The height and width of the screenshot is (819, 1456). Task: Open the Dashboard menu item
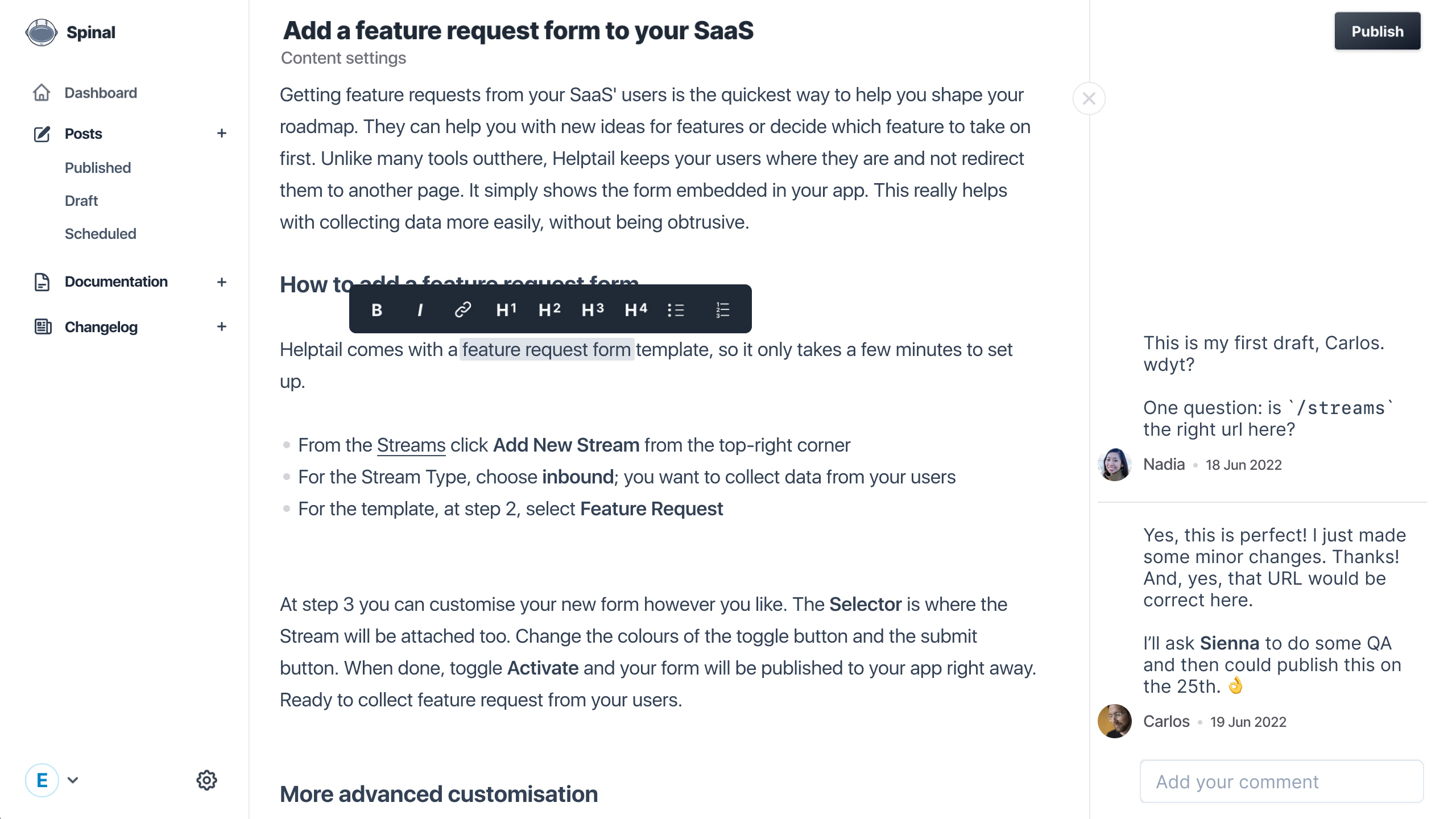click(x=101, y=93)
